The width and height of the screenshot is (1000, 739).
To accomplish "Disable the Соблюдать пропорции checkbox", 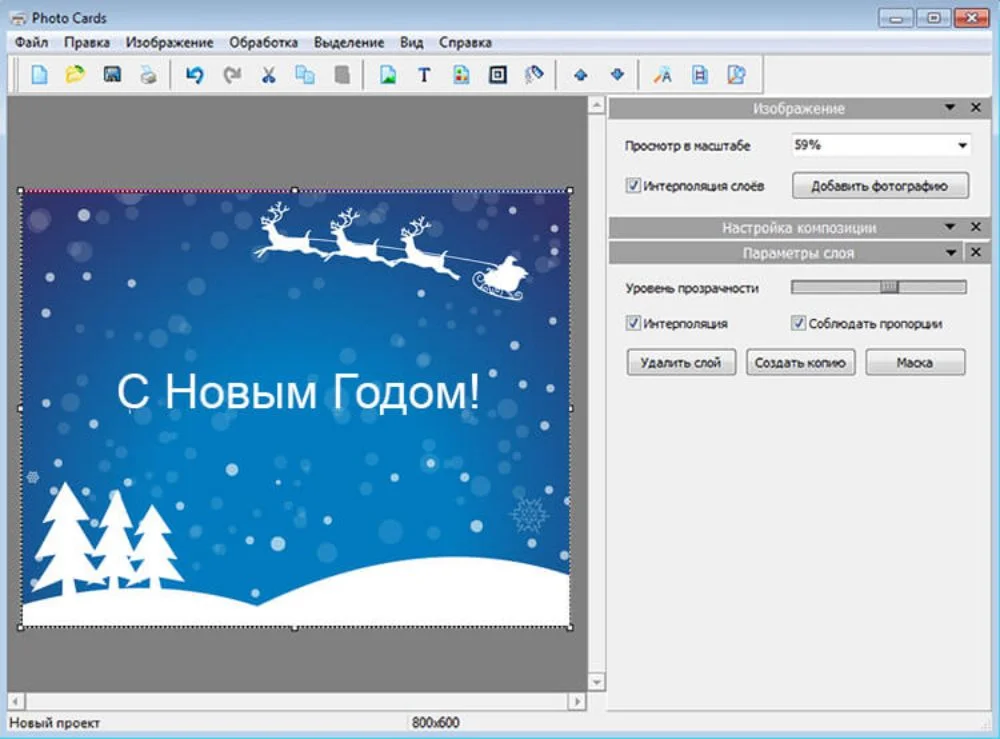I will (798, 324).
